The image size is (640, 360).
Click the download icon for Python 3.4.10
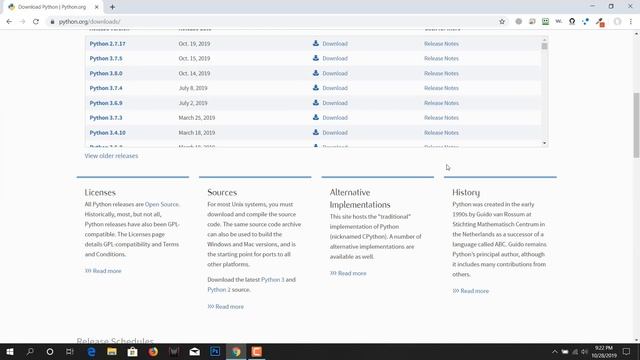pyautogui.click(x=316, y=132)
